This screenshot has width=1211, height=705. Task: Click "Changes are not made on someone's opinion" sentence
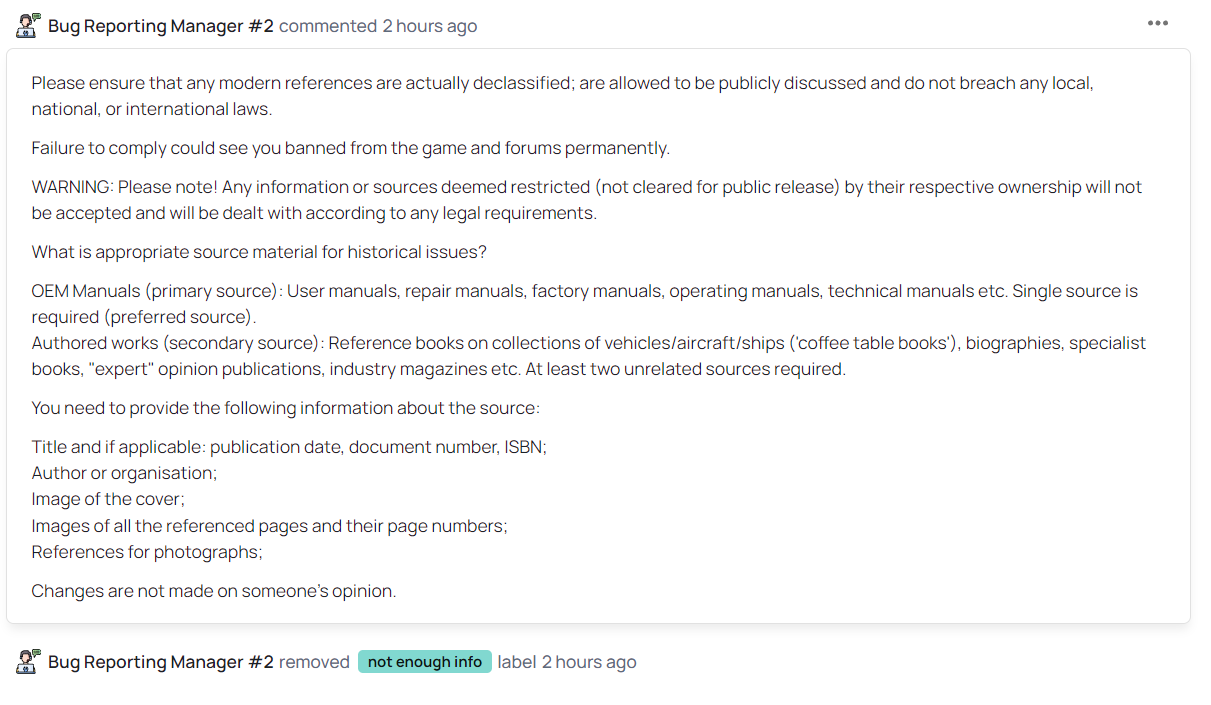point(214,591)
